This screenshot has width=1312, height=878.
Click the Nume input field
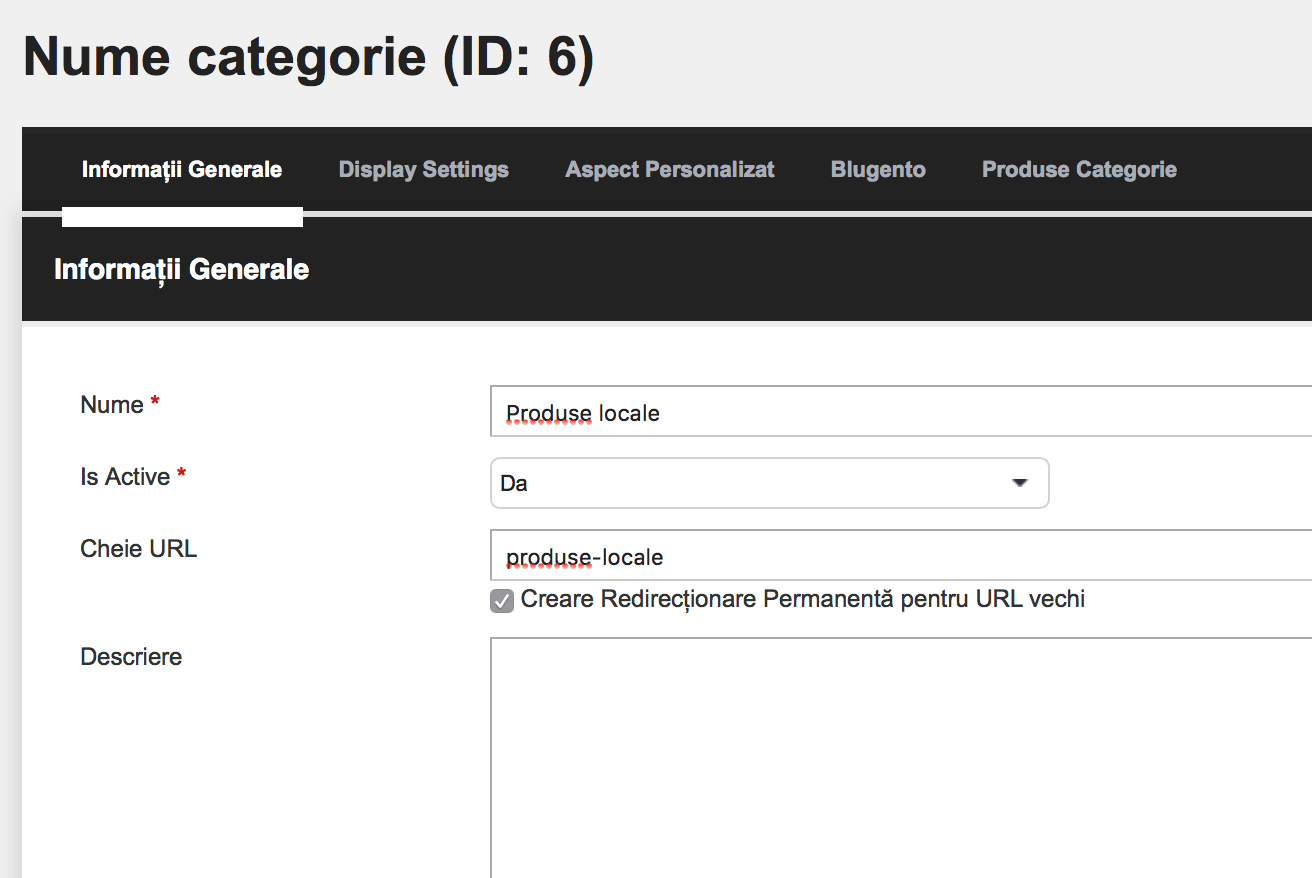(x=901, y=412)
